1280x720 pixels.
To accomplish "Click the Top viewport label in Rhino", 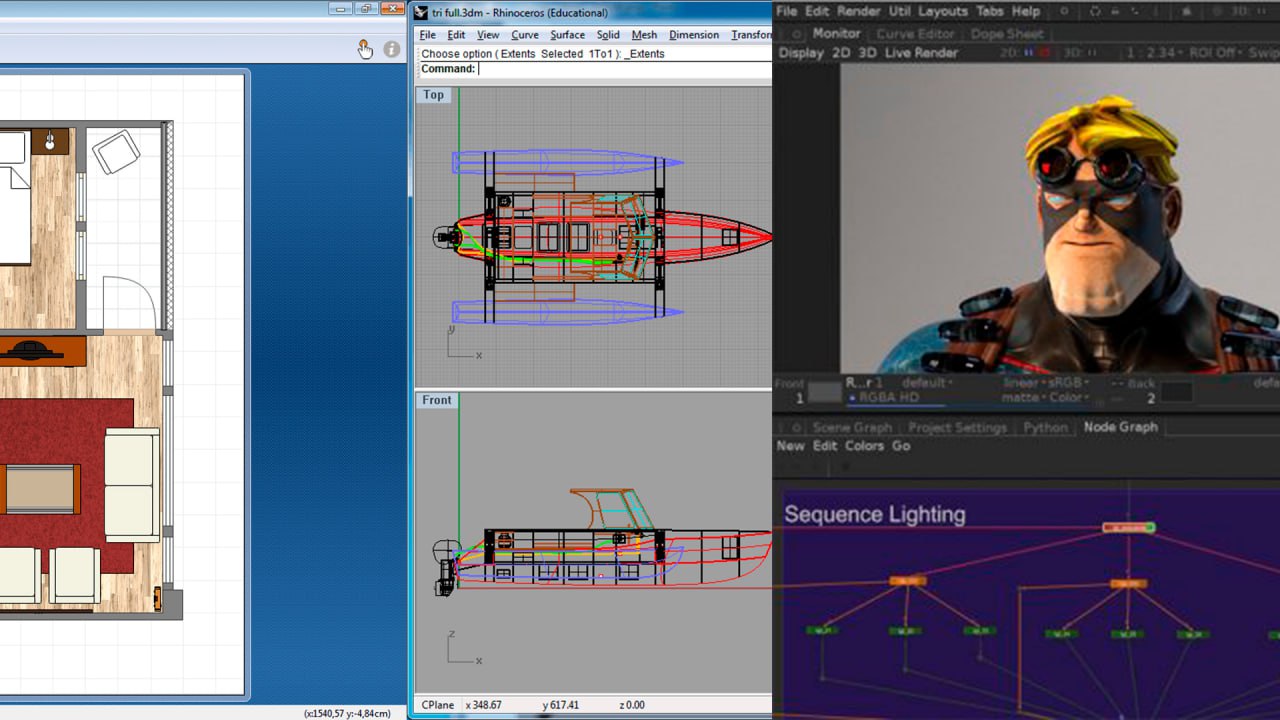I will click(433, 95).
